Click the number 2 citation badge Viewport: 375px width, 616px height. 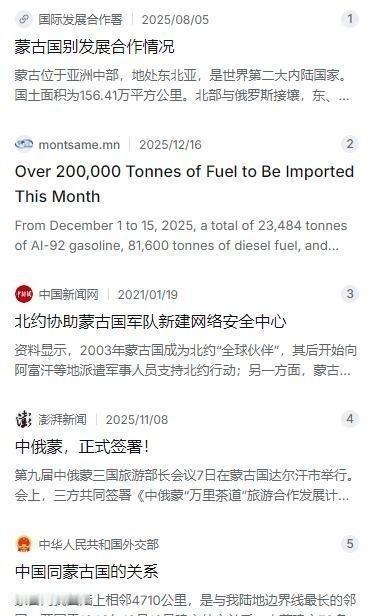(x=350, y=144)
